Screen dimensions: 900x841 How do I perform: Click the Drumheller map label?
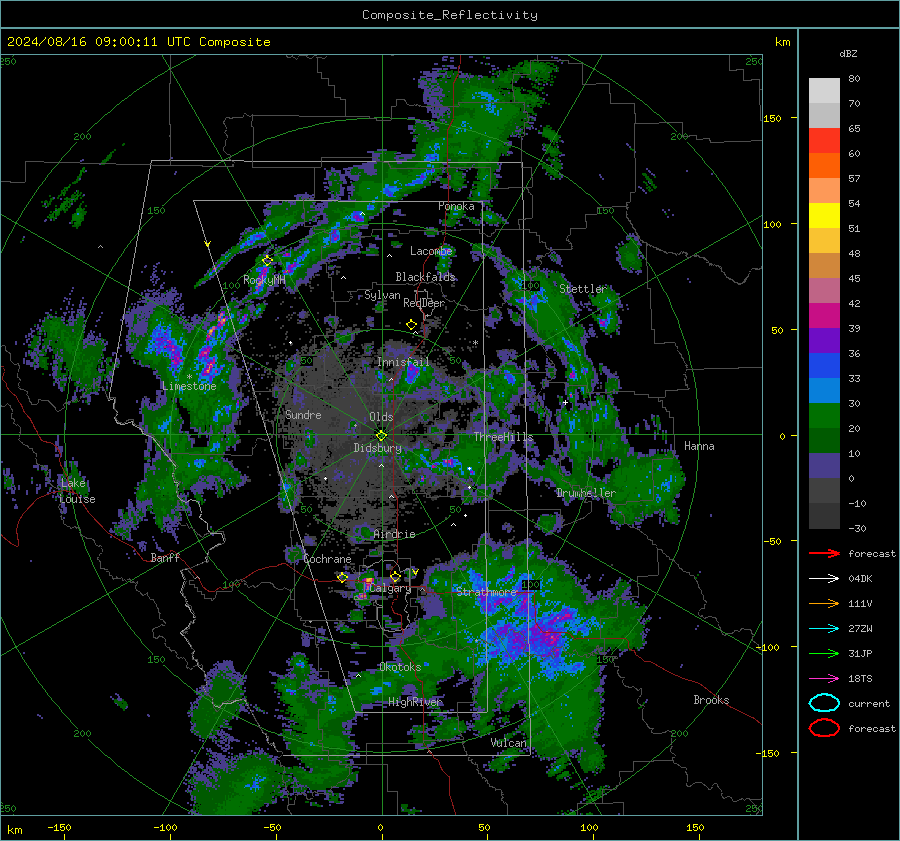pos(586,493)
